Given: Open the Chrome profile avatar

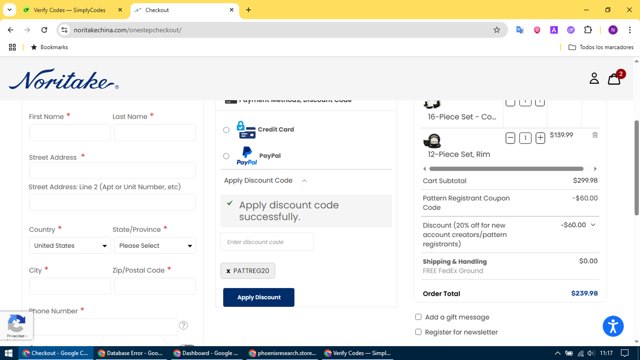Looking at the screenshot, I should (613, 30).
